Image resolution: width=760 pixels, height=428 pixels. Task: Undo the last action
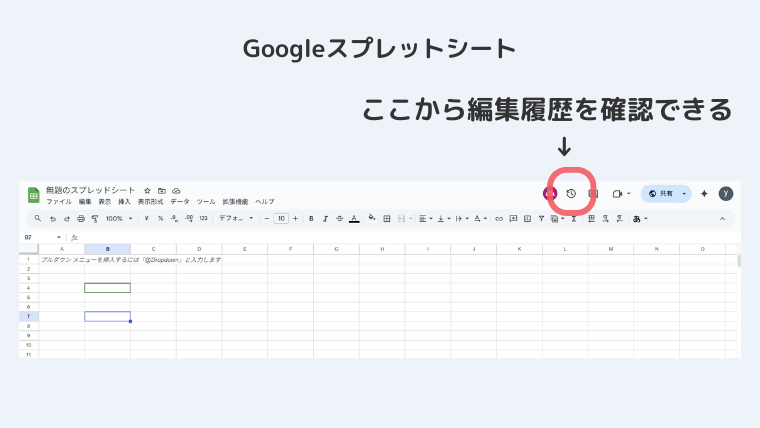pyautogui.click(x=52, y=219)
